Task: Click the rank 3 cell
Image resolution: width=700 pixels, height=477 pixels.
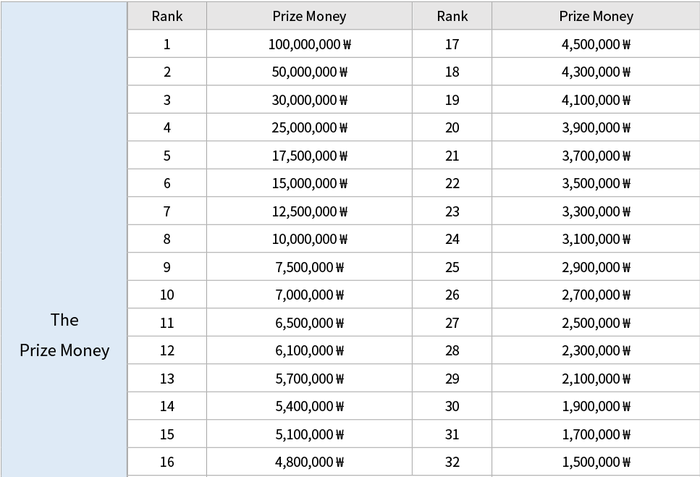Action: [167, 100]
